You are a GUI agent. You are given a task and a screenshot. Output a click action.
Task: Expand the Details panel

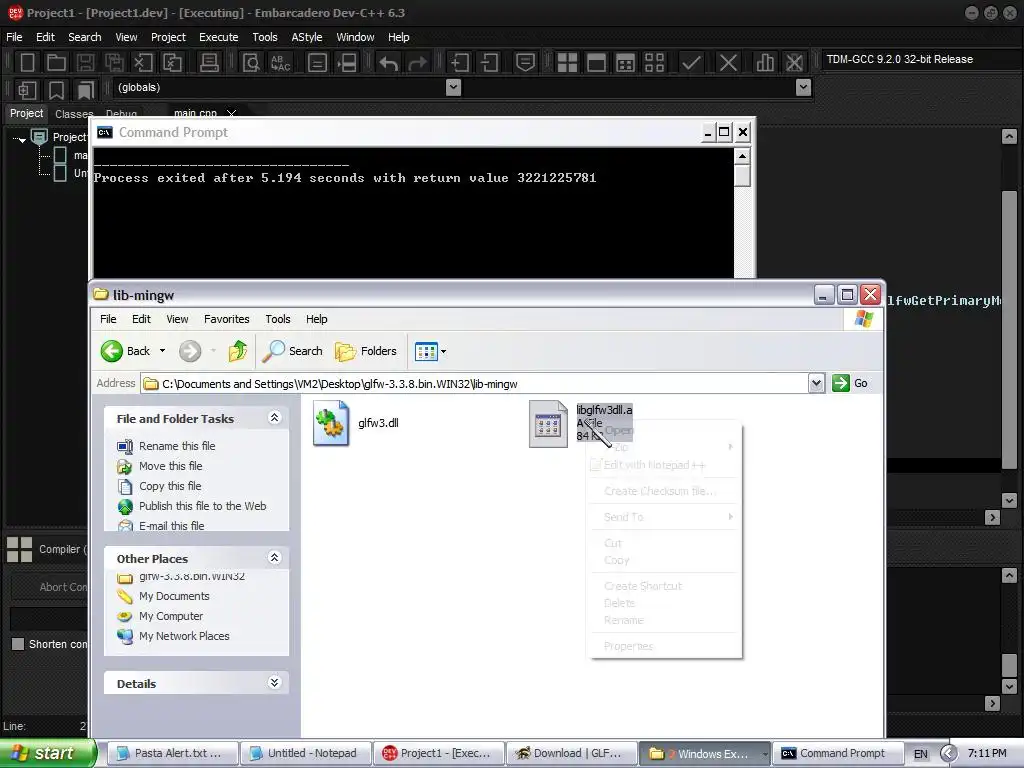(x=274, y=683)
